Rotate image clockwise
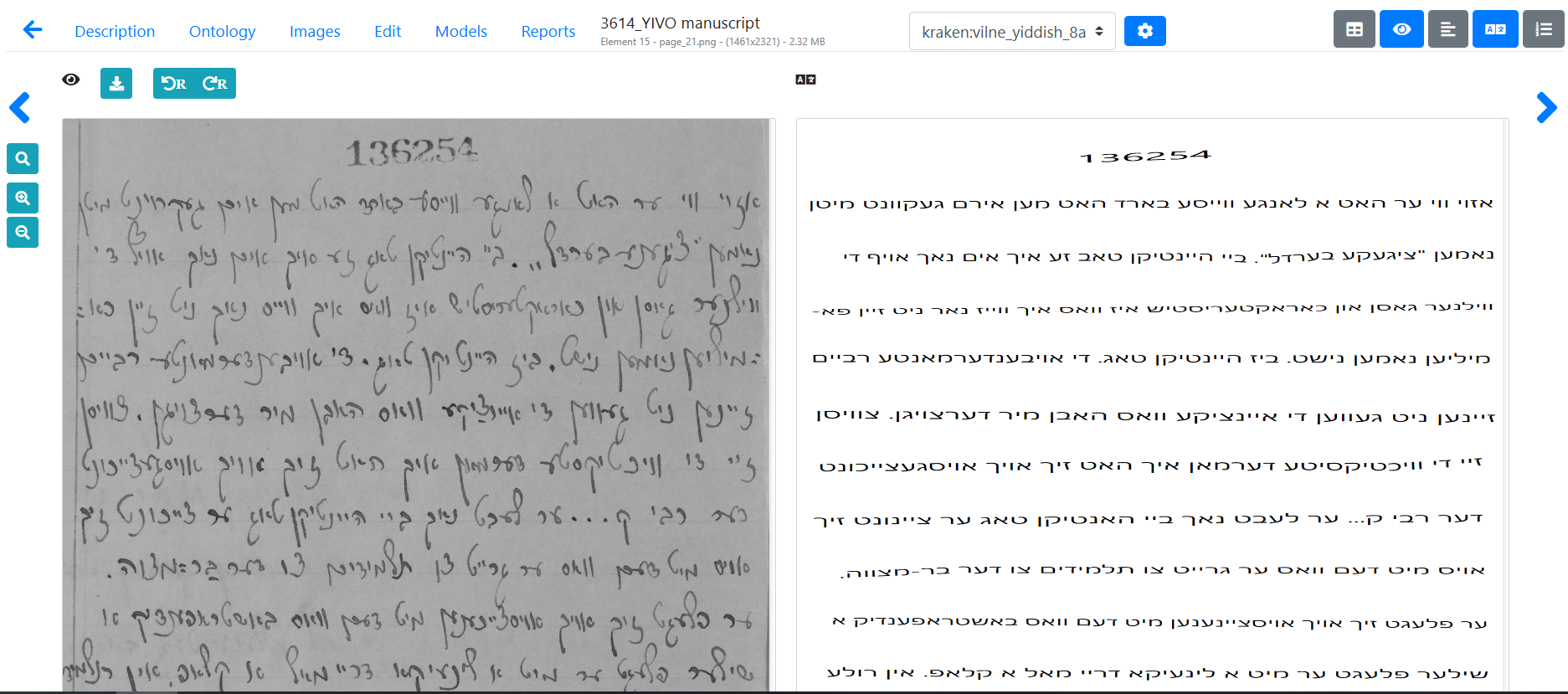The height and width of the screenshot is (694, 1568). click(x=215, y=84)
